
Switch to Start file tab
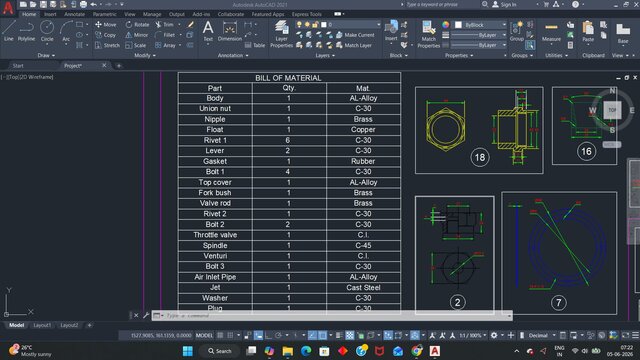18,66
